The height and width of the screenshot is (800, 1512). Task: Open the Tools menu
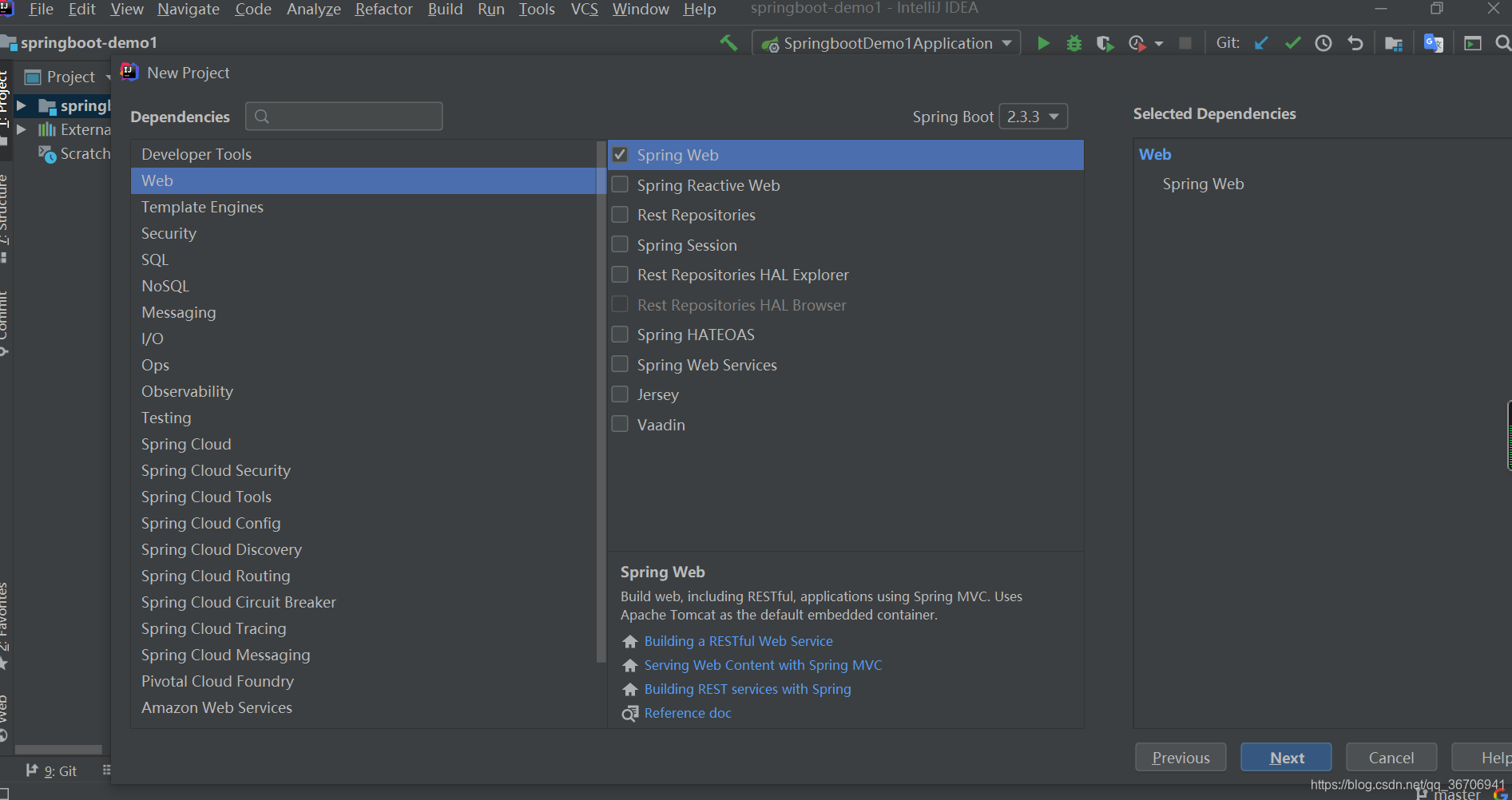pos(537,9)
